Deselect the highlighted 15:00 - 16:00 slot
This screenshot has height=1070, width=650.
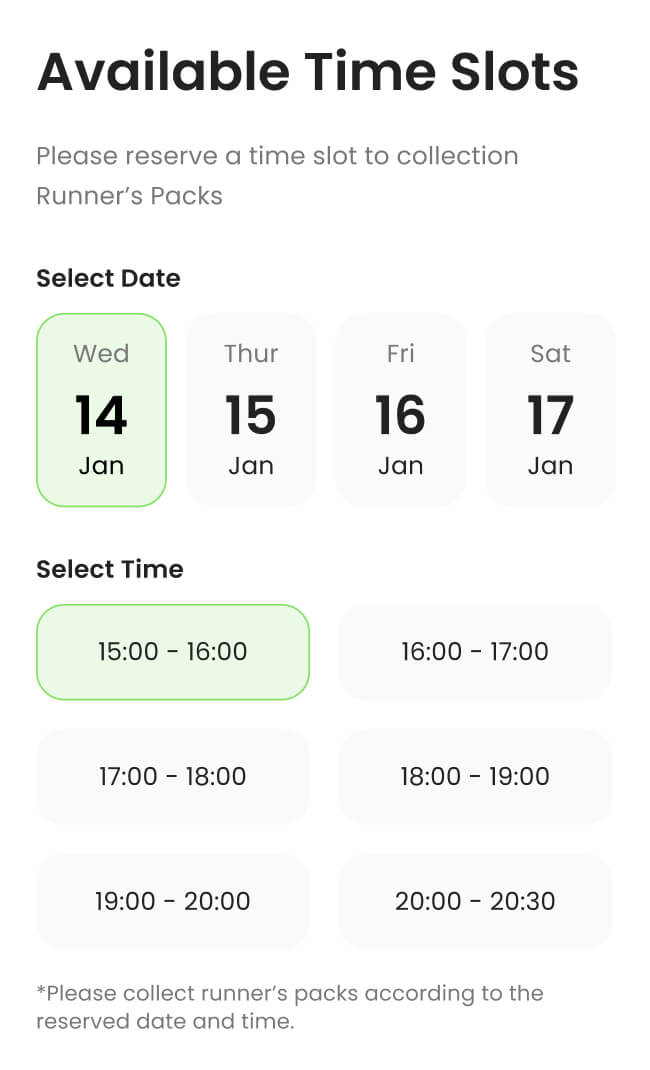pos(172,652)
